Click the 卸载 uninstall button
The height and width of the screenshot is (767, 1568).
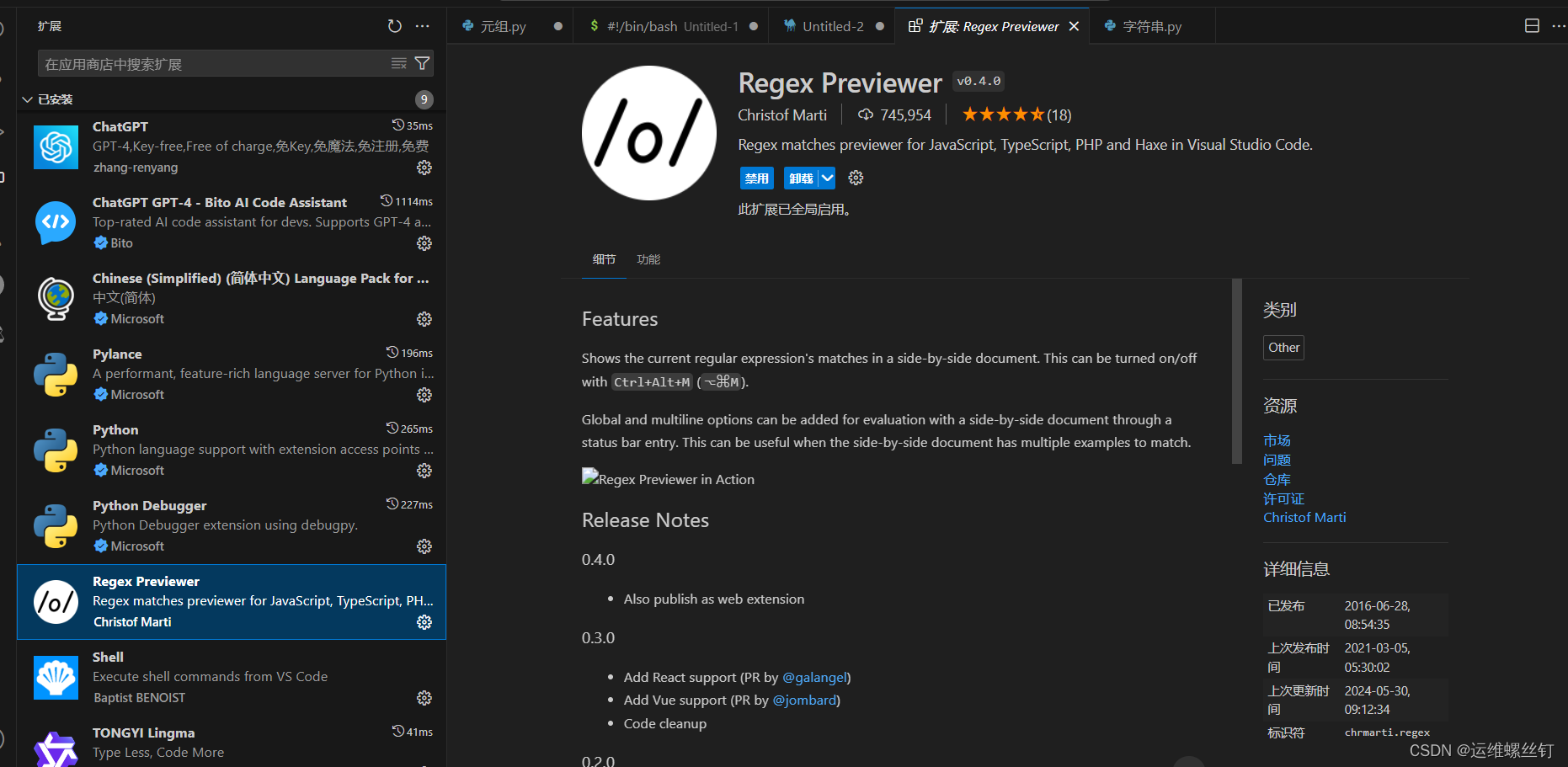801,178
